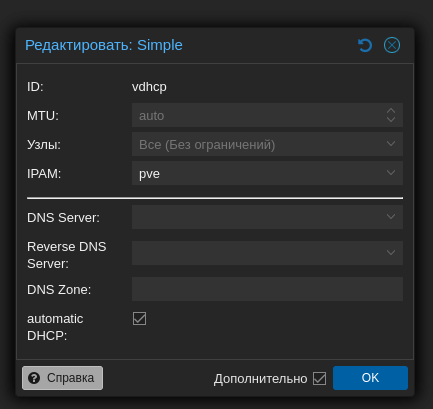This screenshot has height=409, width=433.
Task: Decrease MTU with the down spinner arrow
Action: (x=391, y=119)
